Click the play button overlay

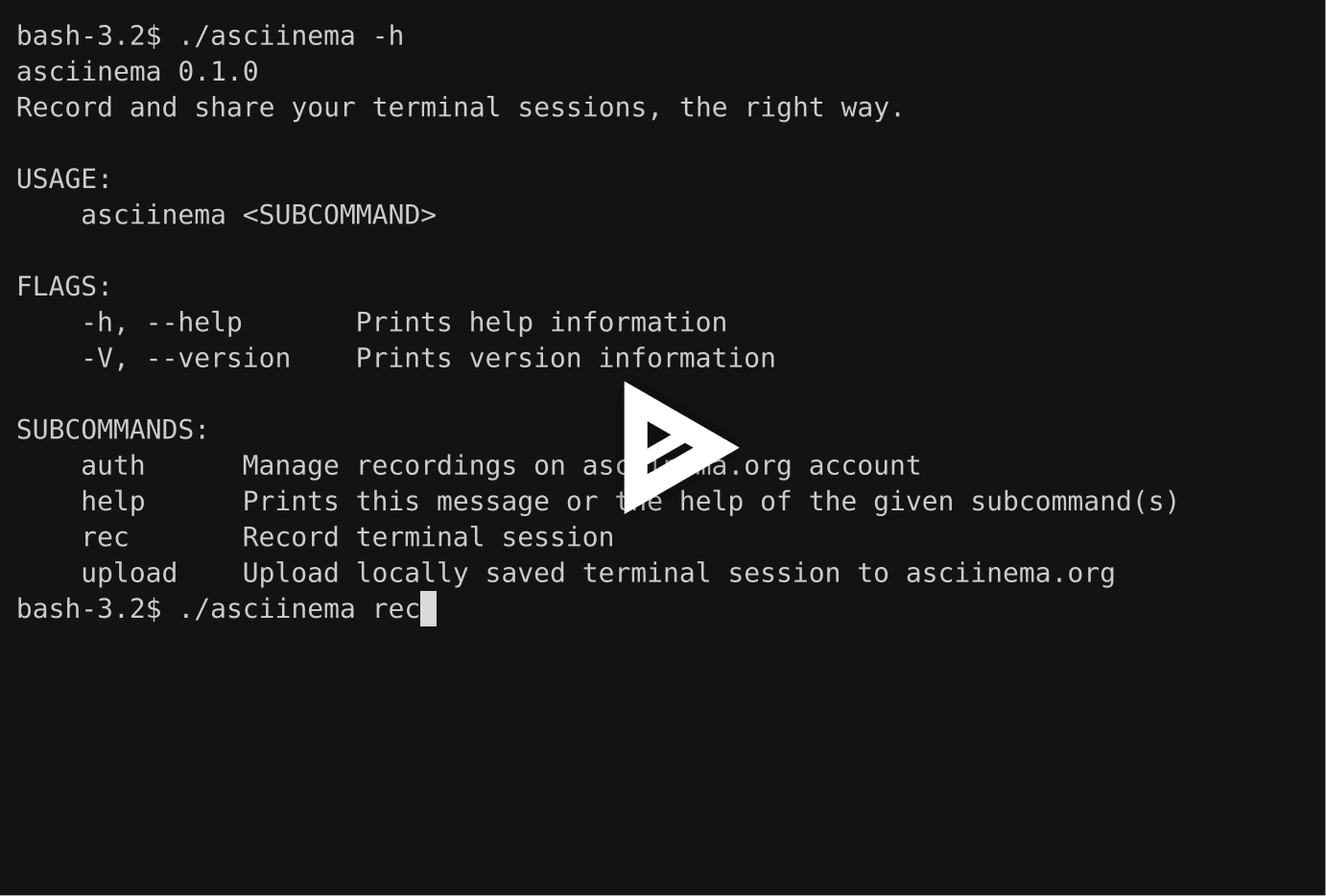tap(676, 447)
